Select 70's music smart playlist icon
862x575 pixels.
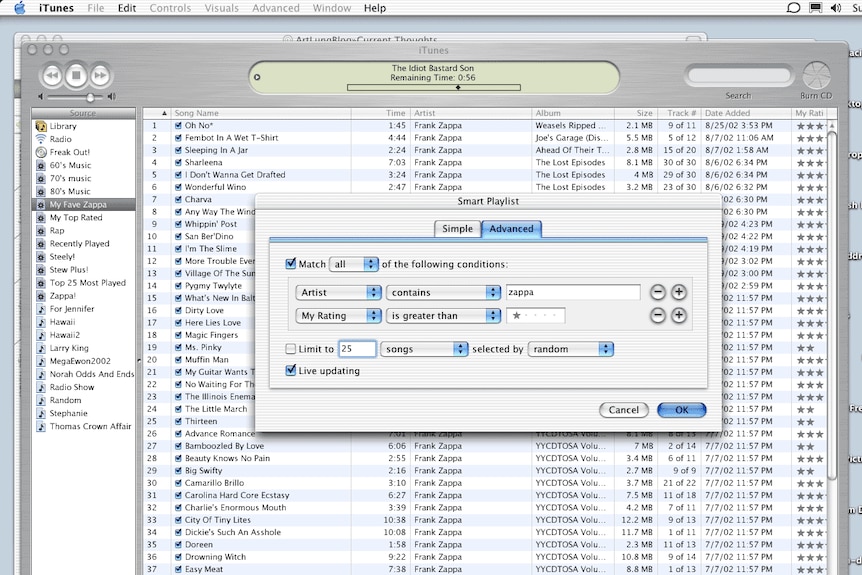coord(41,178)
